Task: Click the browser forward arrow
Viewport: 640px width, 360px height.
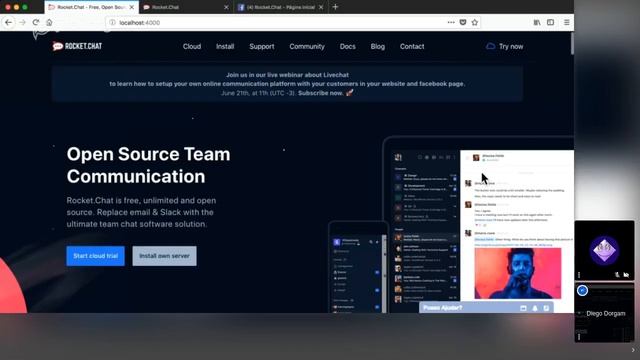Action: (x=22, y=22)
